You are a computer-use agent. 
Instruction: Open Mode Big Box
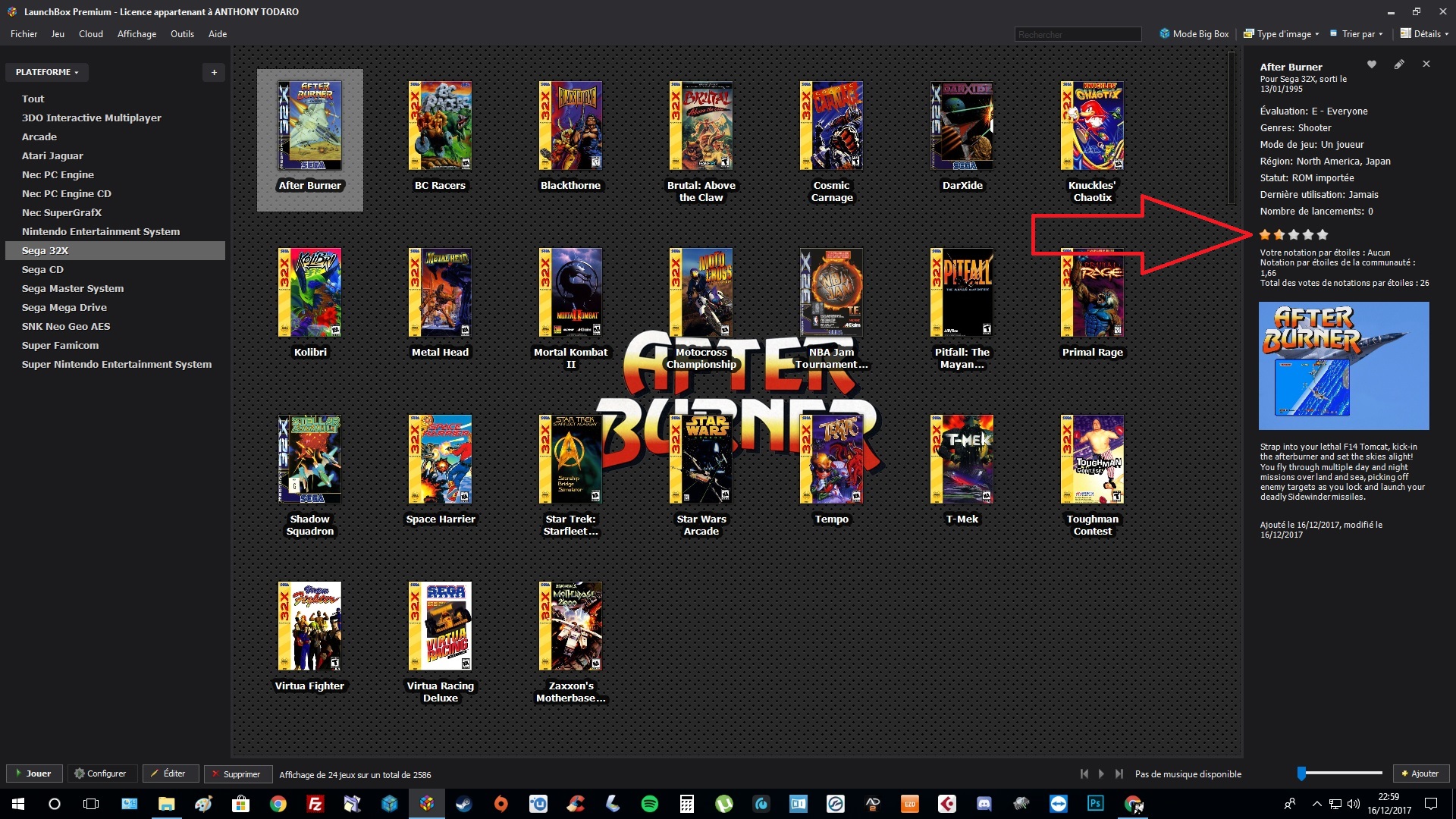point(1194,34)
